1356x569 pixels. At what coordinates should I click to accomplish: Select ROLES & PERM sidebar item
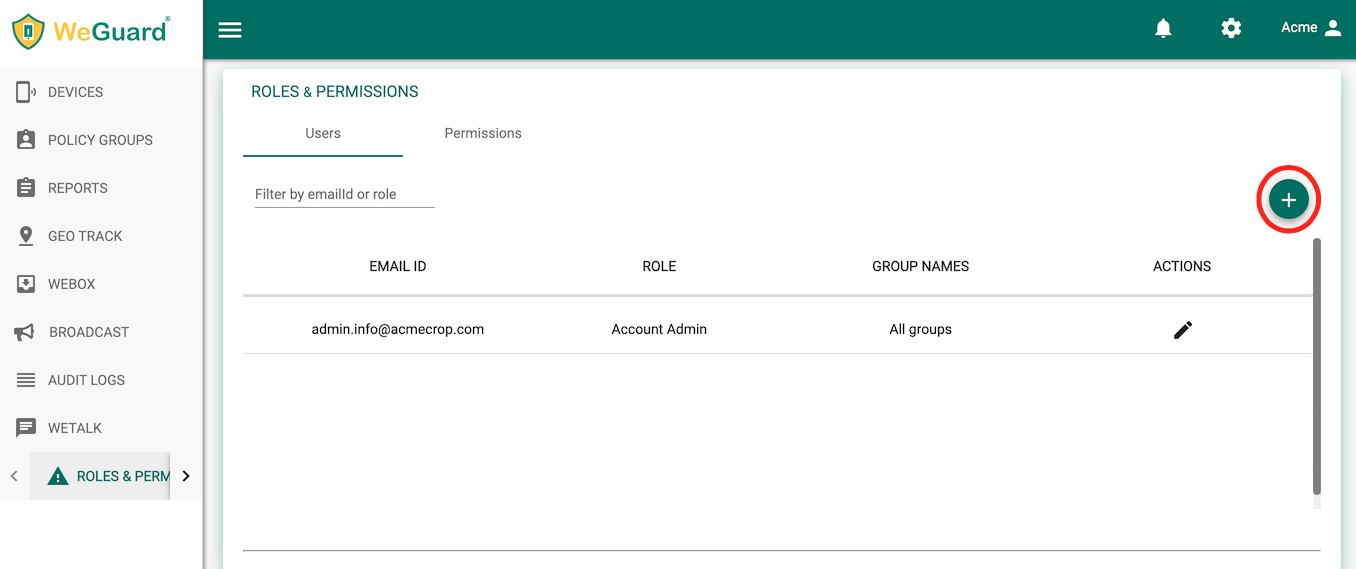100,476
